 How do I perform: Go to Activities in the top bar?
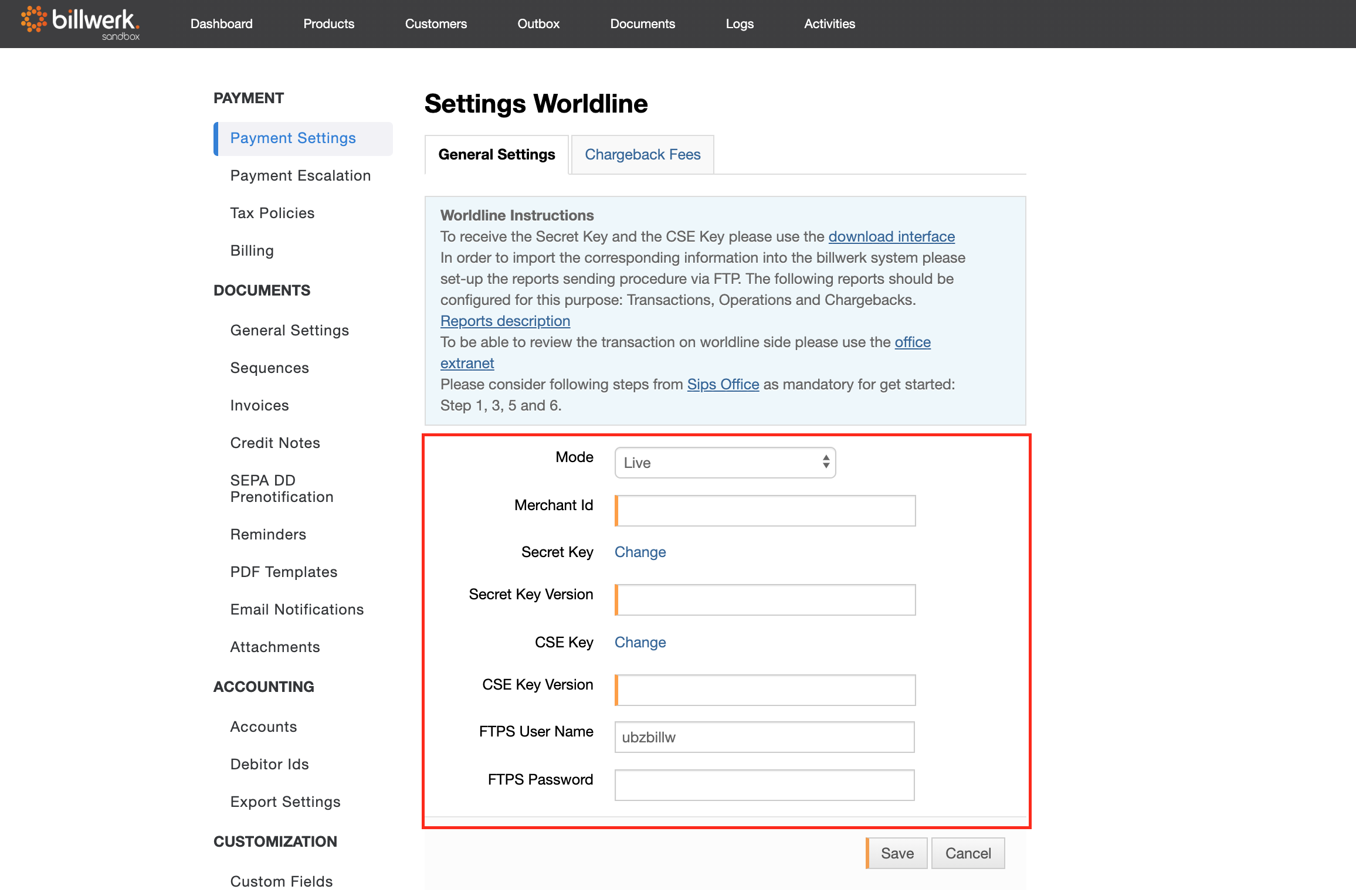pos(829,24)
